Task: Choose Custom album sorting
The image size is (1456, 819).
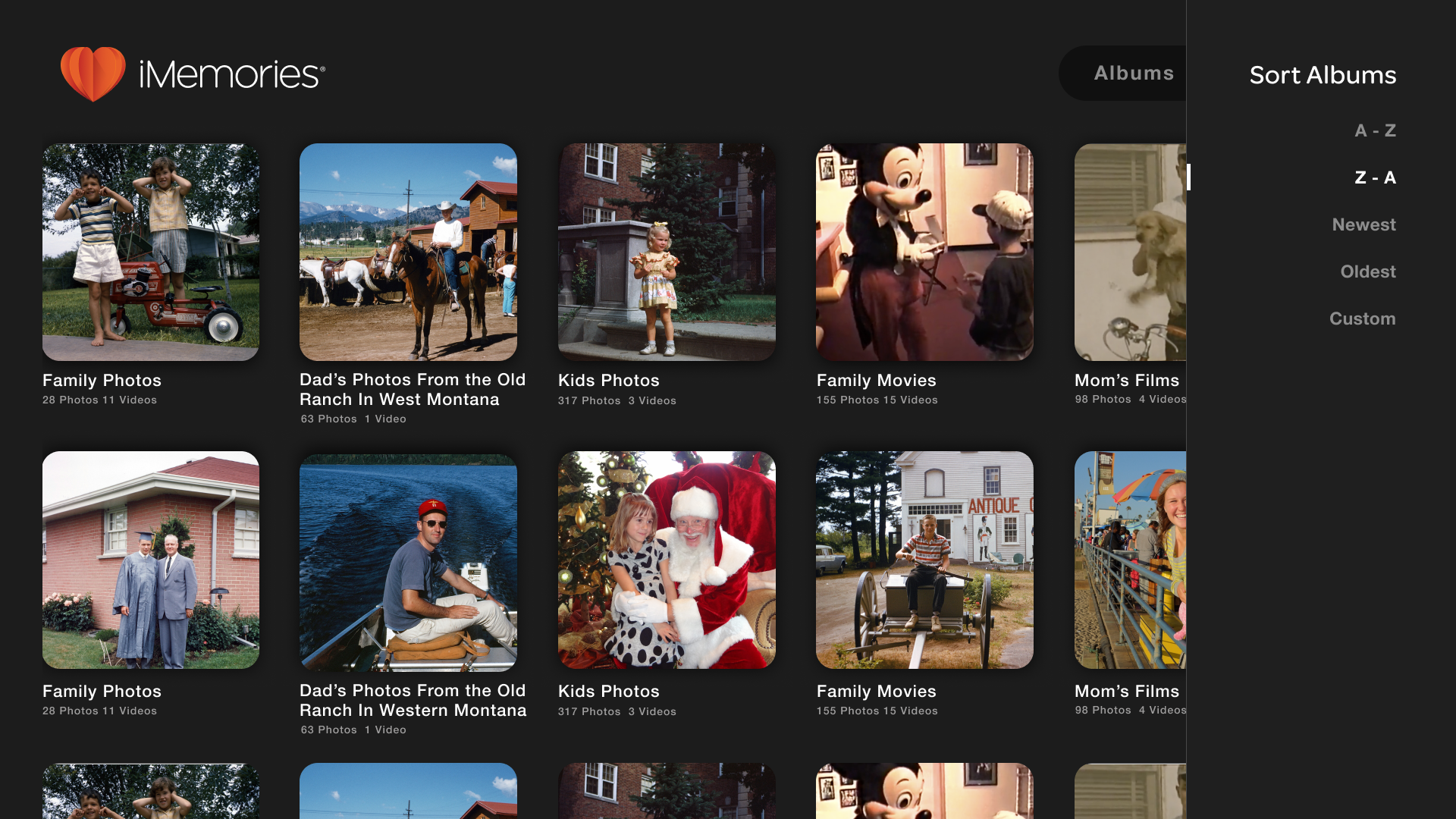Action: point(1362,318)
